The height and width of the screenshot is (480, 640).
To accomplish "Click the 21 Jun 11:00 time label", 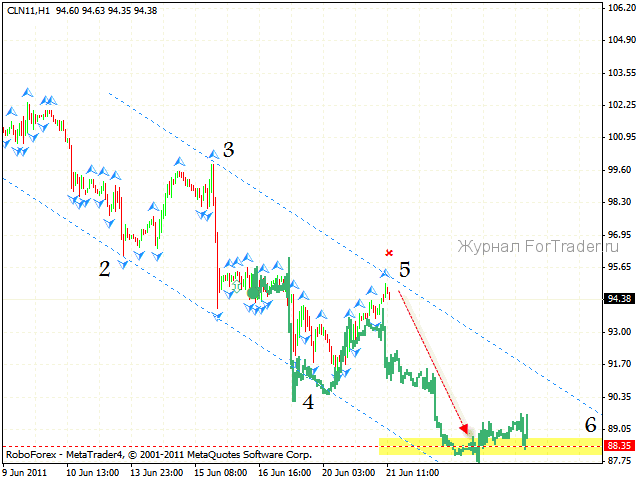I will [x=413, y=473].
